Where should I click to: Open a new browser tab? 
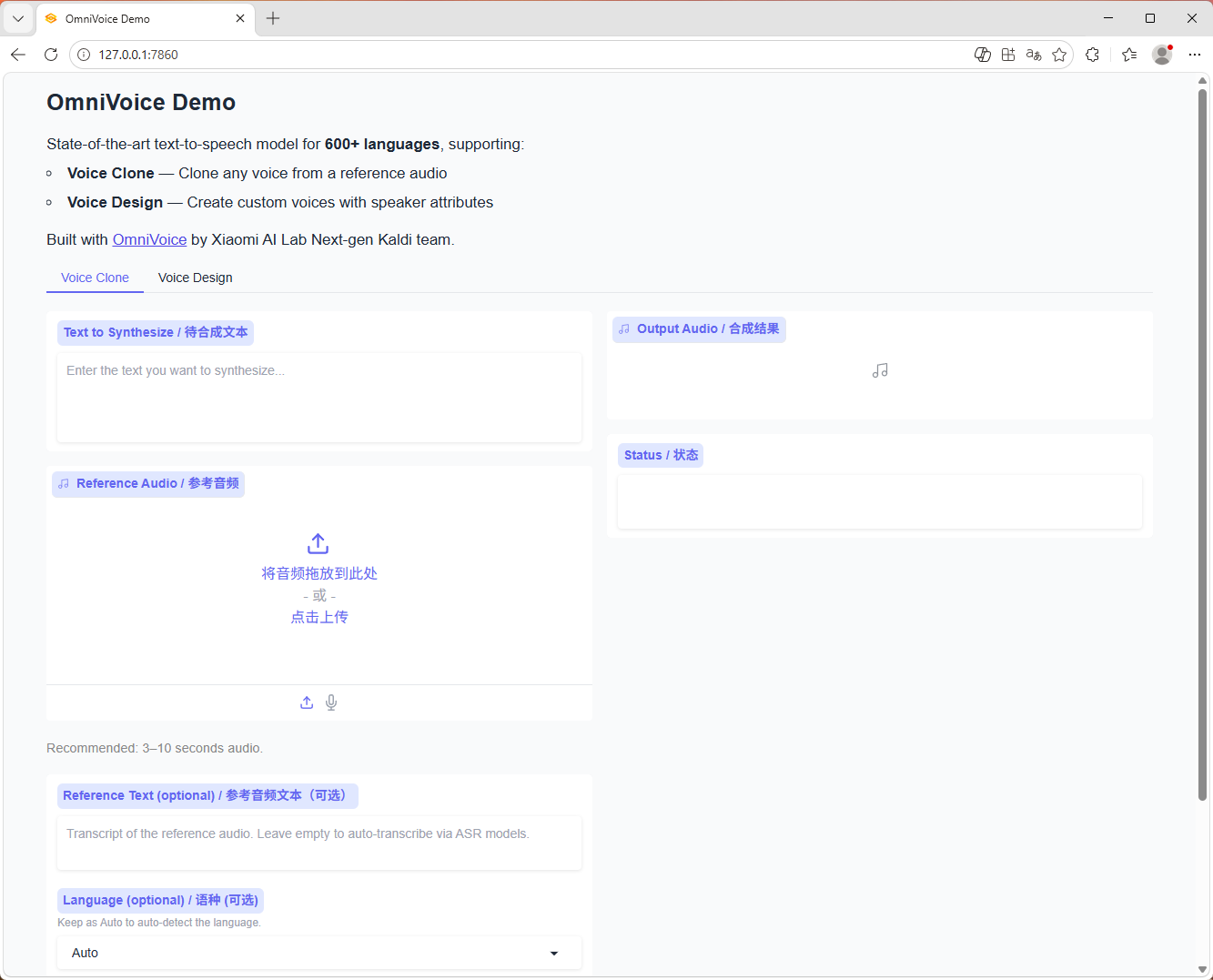(273, 18)
